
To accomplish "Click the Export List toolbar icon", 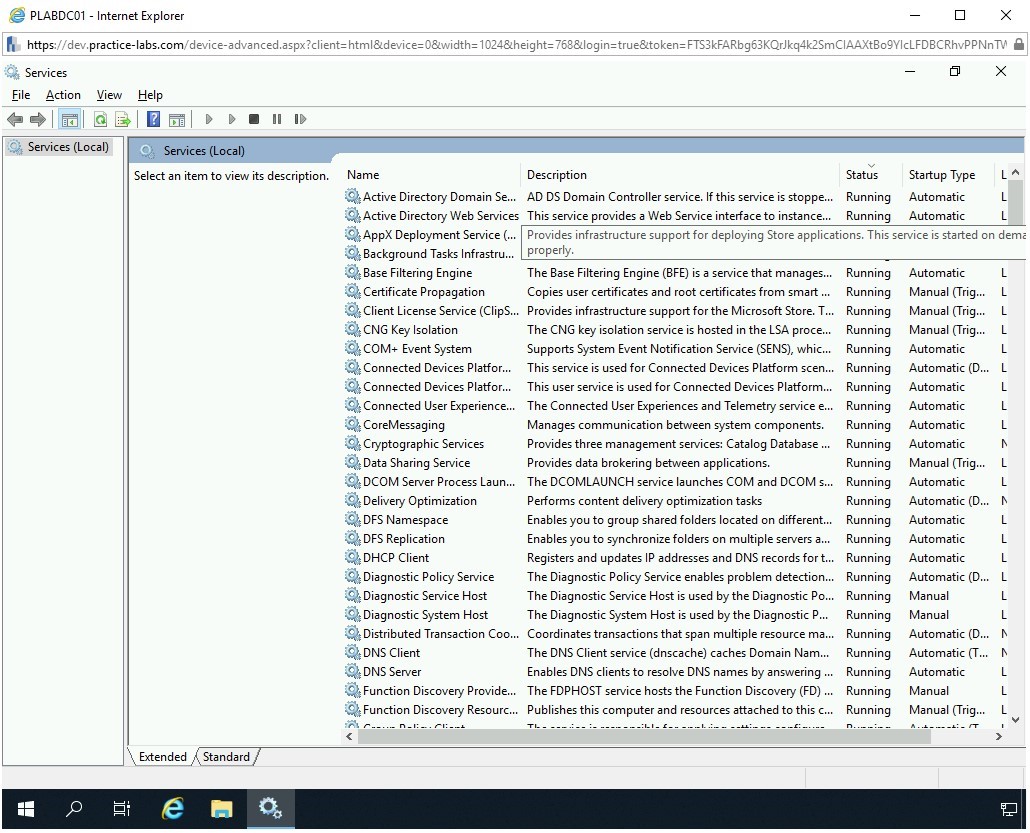I will click(x=123, y=119).
